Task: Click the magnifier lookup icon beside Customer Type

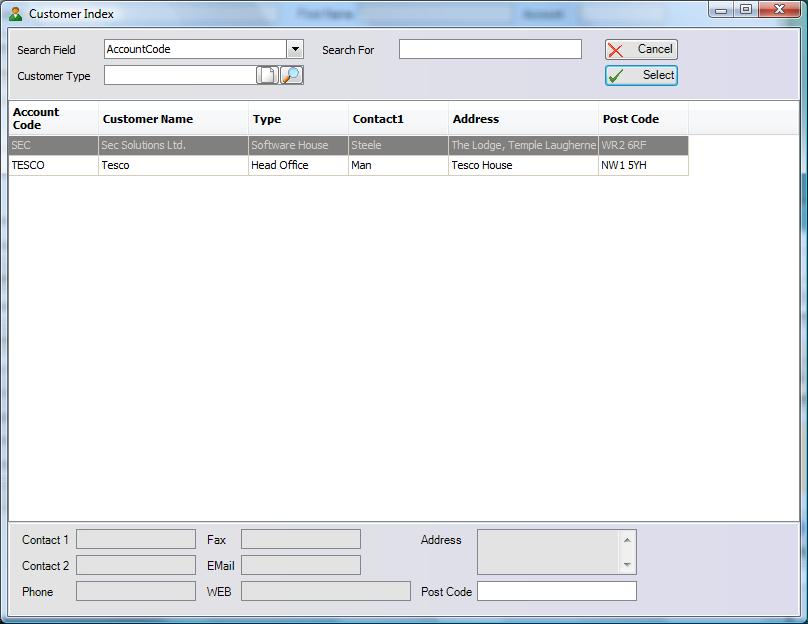Action: click(x=291, y=75)
